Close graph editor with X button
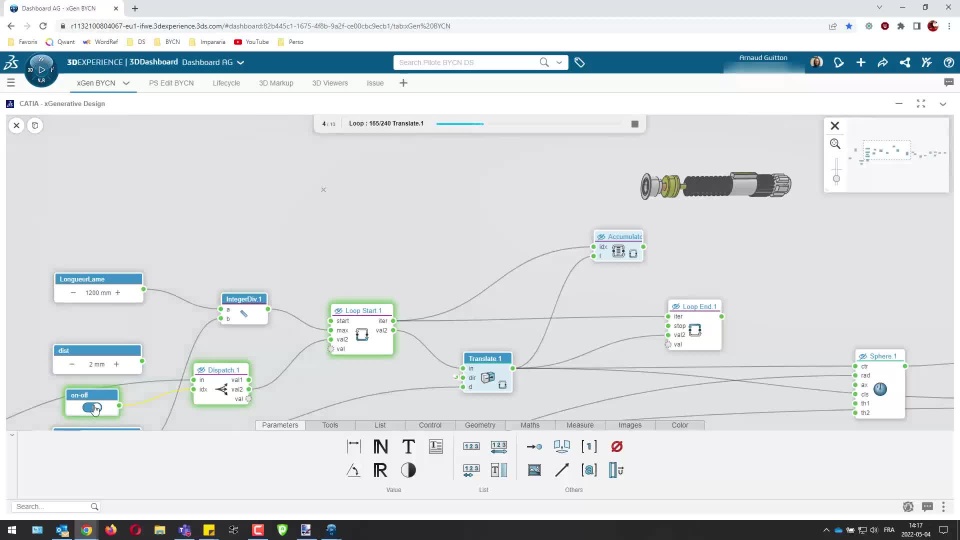The height and width of the screenshot is (540, 960). [x=17, y=126]
